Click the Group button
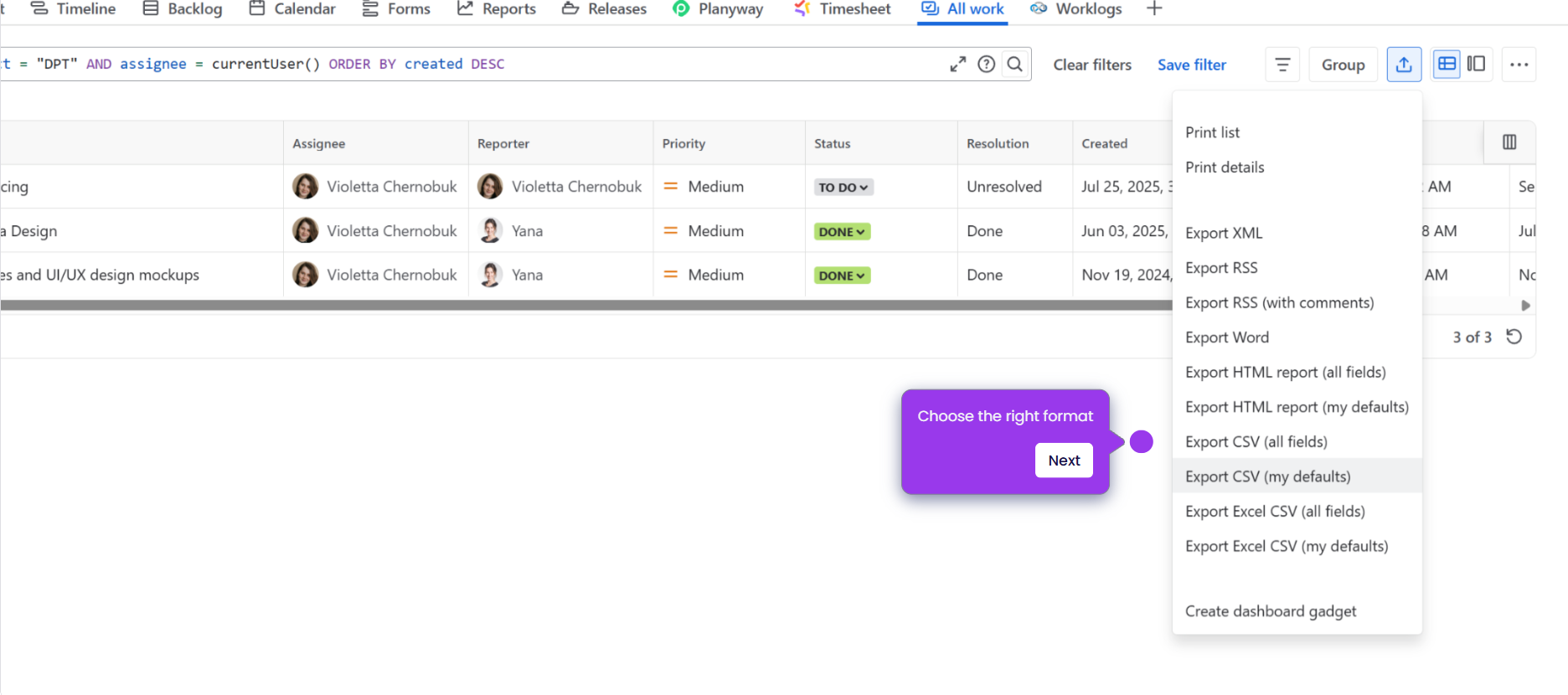The height and width of the screenshot is (695, 1568). point(1344,64)
